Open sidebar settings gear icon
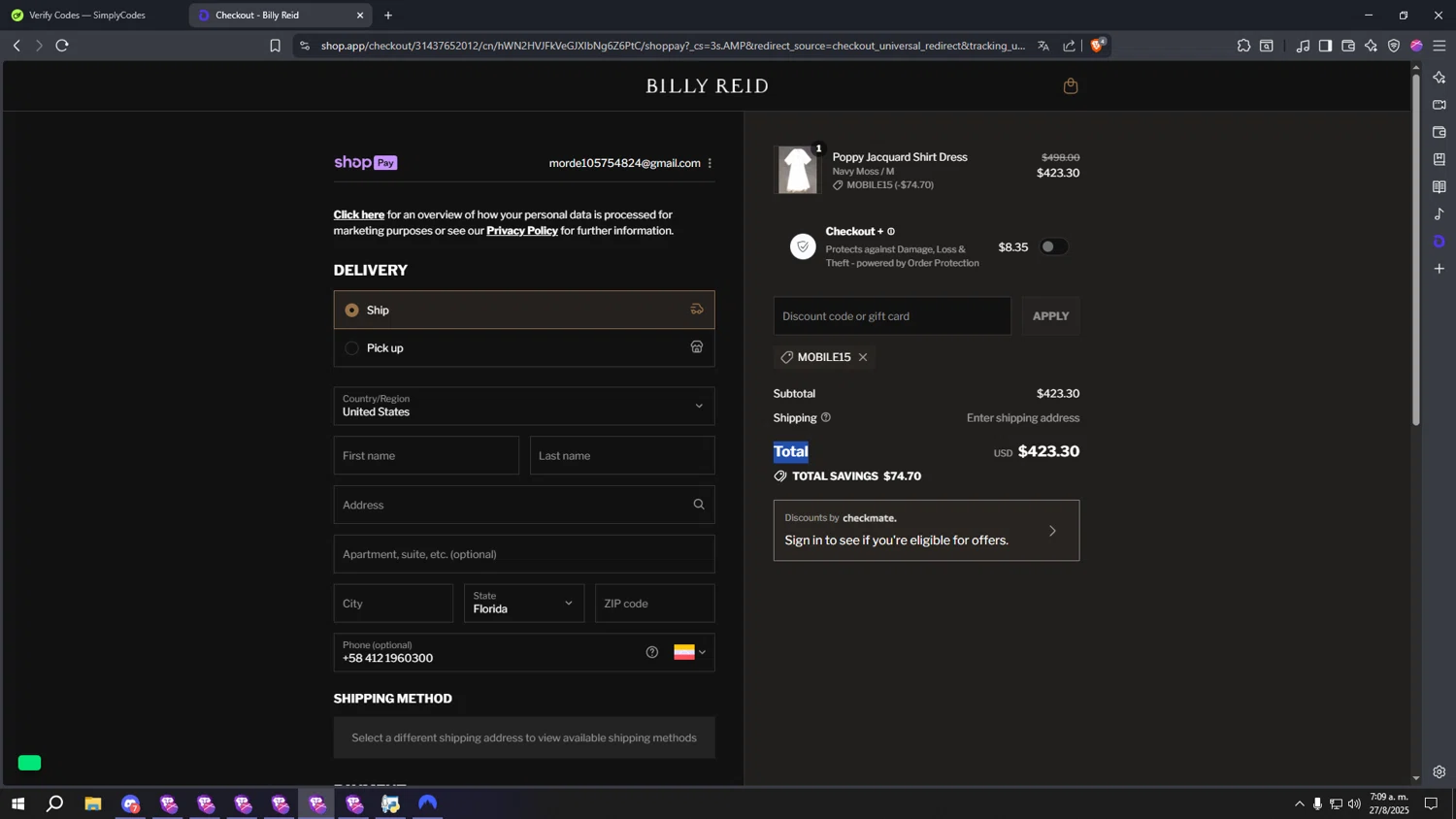 [1439, 772]
